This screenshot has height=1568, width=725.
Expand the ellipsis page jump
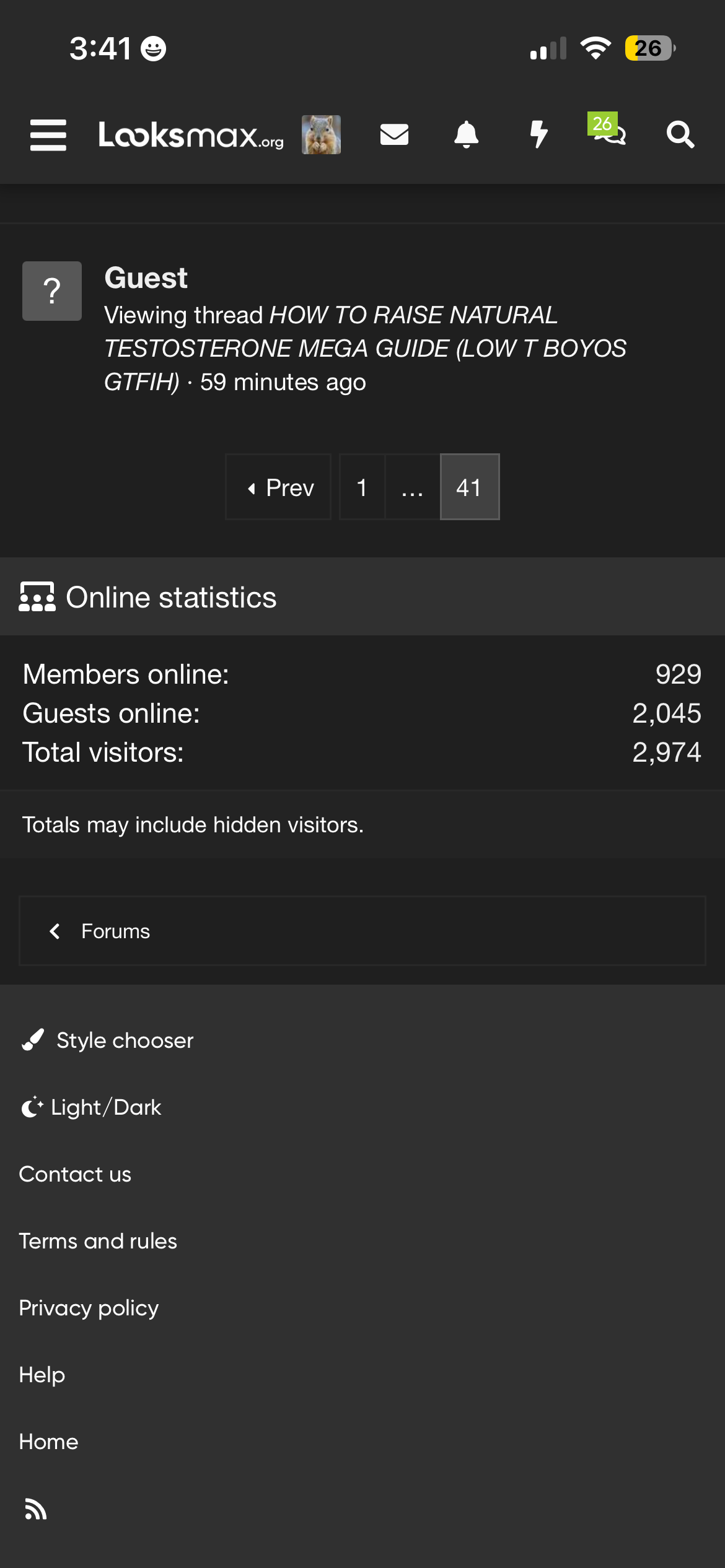pyautogui.click(x=412, y=487)
